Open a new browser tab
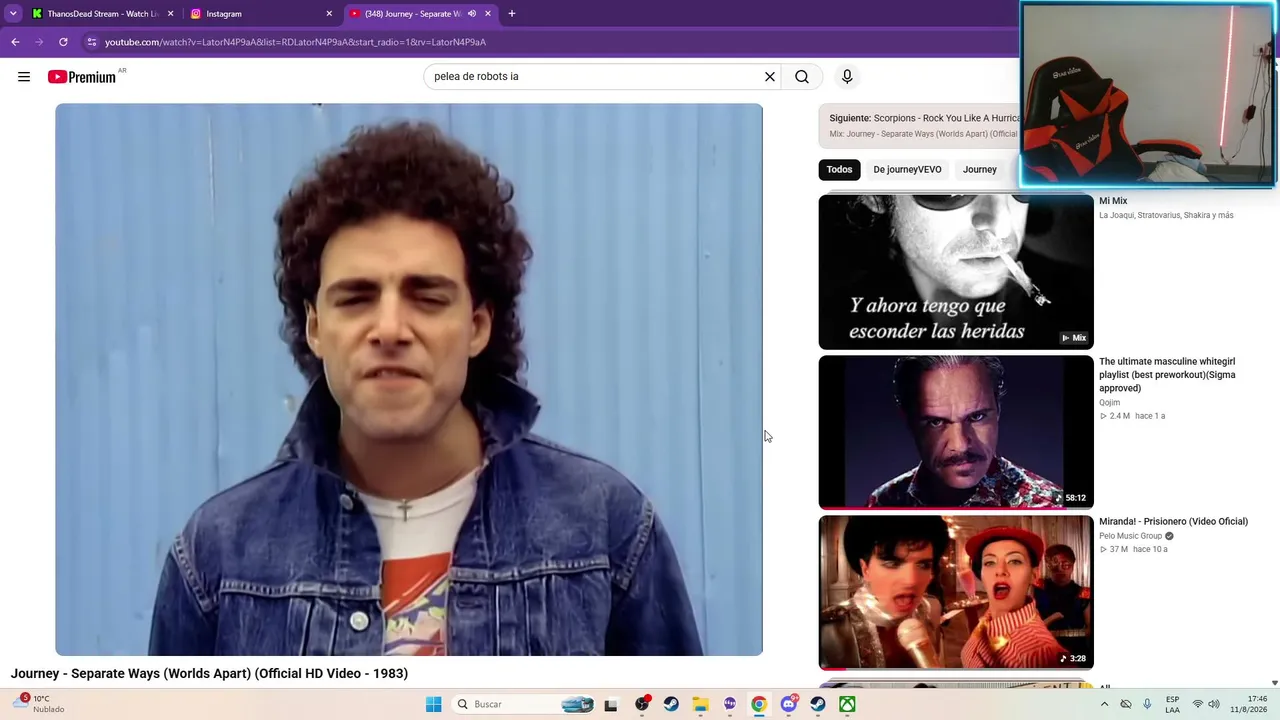The height and width of the screenshot is (720, 1280). (512, 14)
